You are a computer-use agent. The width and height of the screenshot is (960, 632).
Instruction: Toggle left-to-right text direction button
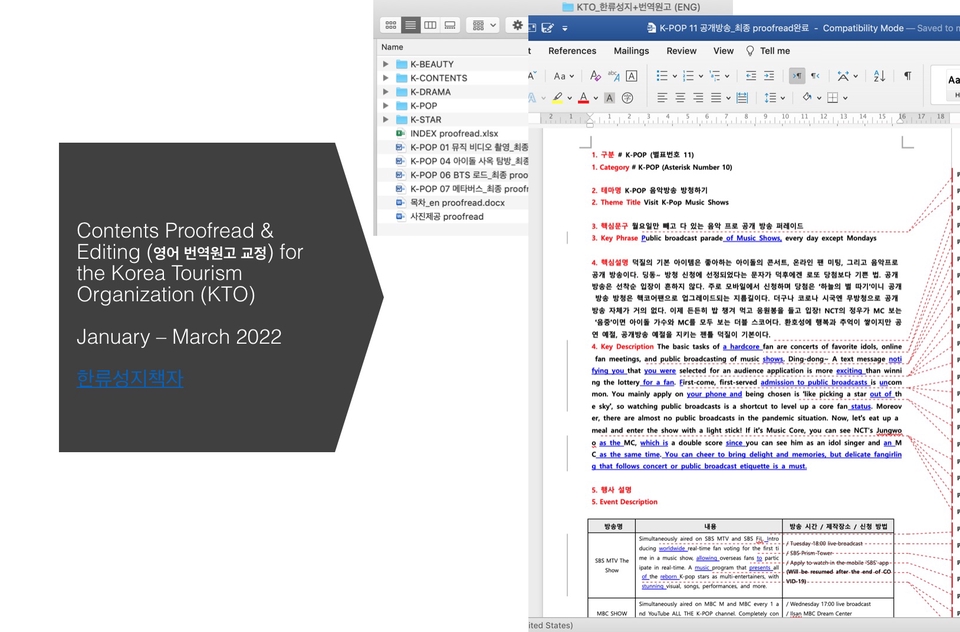(x=796, y=76)
